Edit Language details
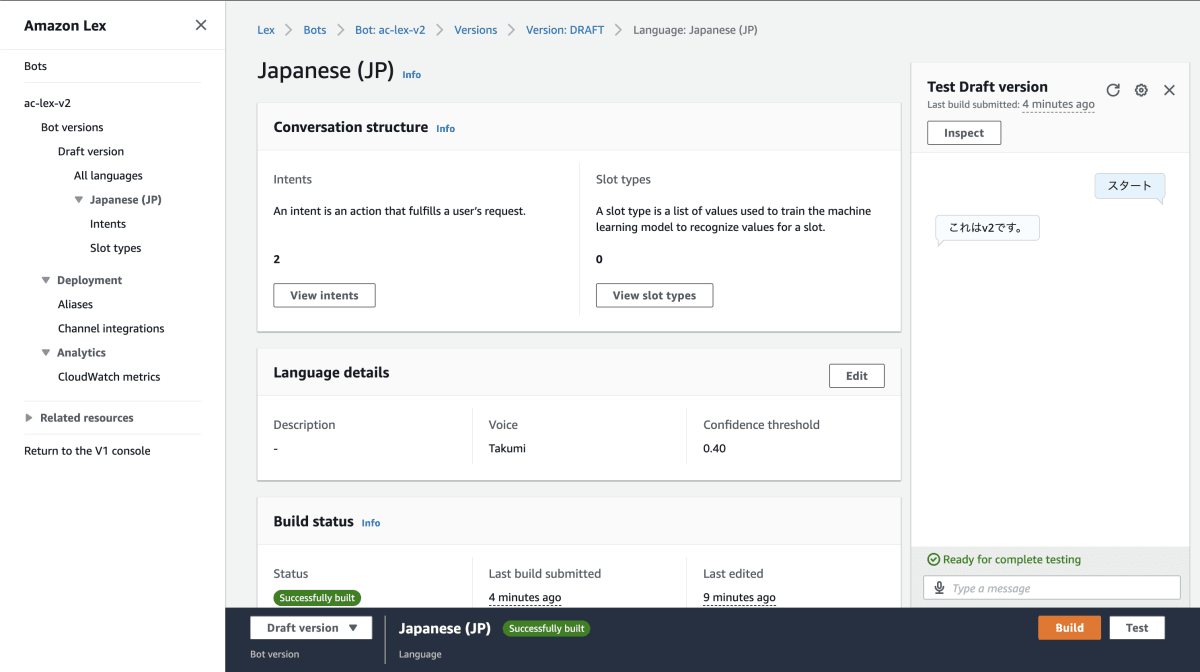The height and width of the screenshot is (672, 1200). [857, 376]
